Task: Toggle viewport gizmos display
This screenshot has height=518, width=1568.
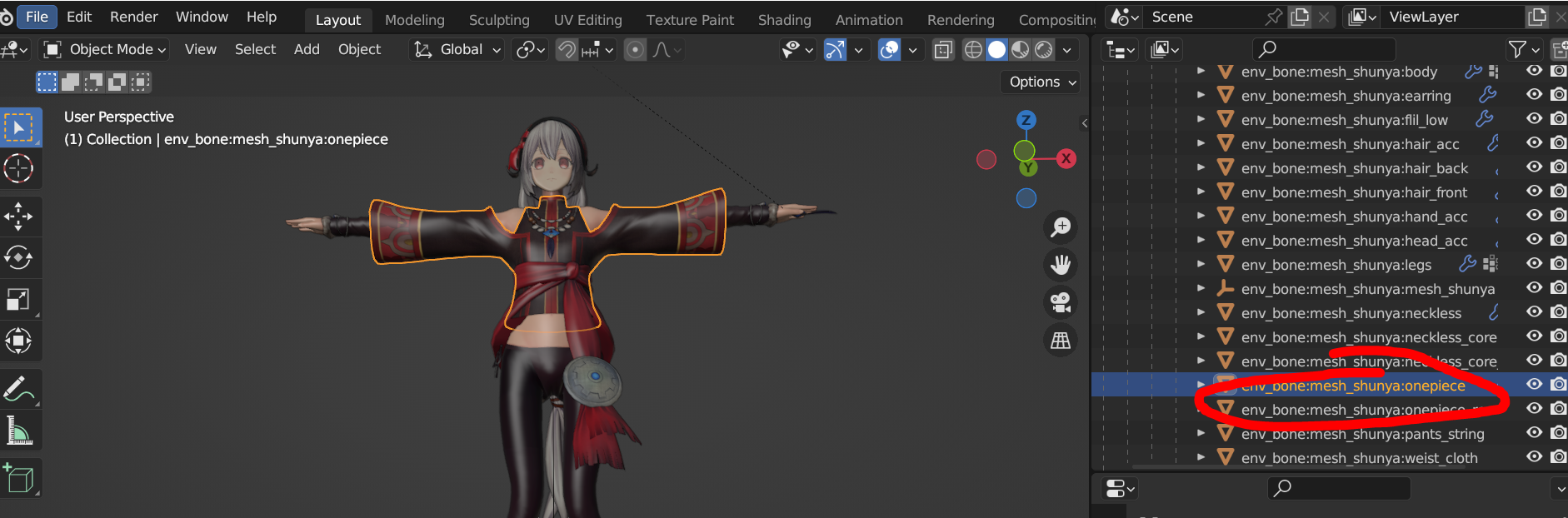Action: [835, 50]
